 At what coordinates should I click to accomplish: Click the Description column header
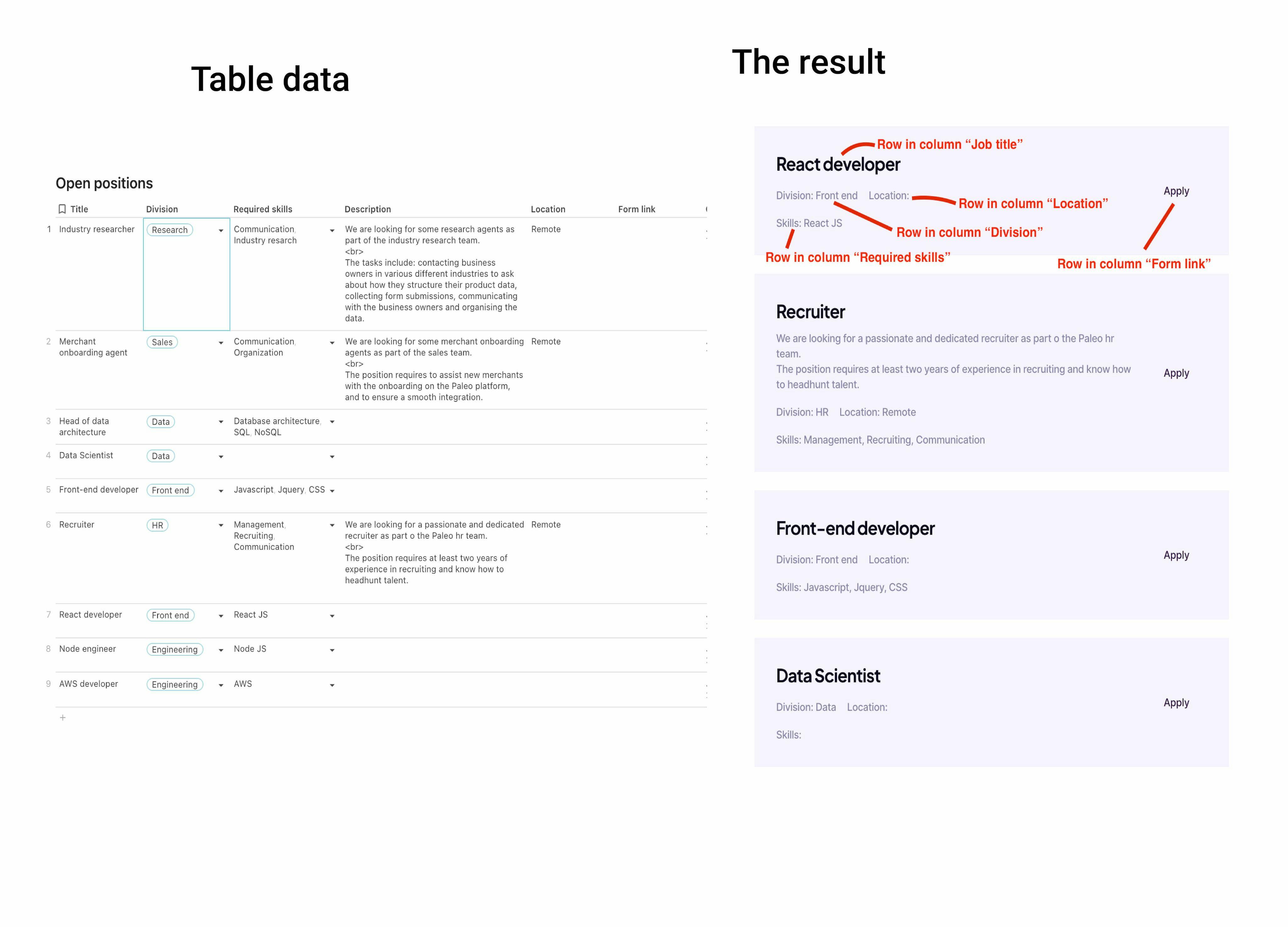(x=368, y=209)
